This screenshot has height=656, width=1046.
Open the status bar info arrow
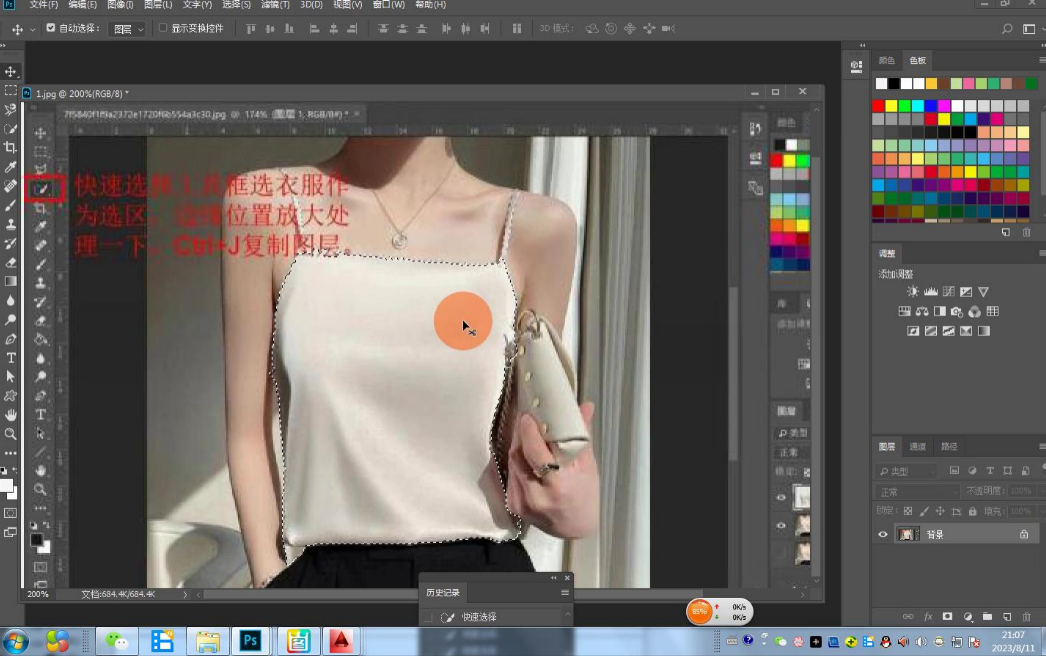185,594
